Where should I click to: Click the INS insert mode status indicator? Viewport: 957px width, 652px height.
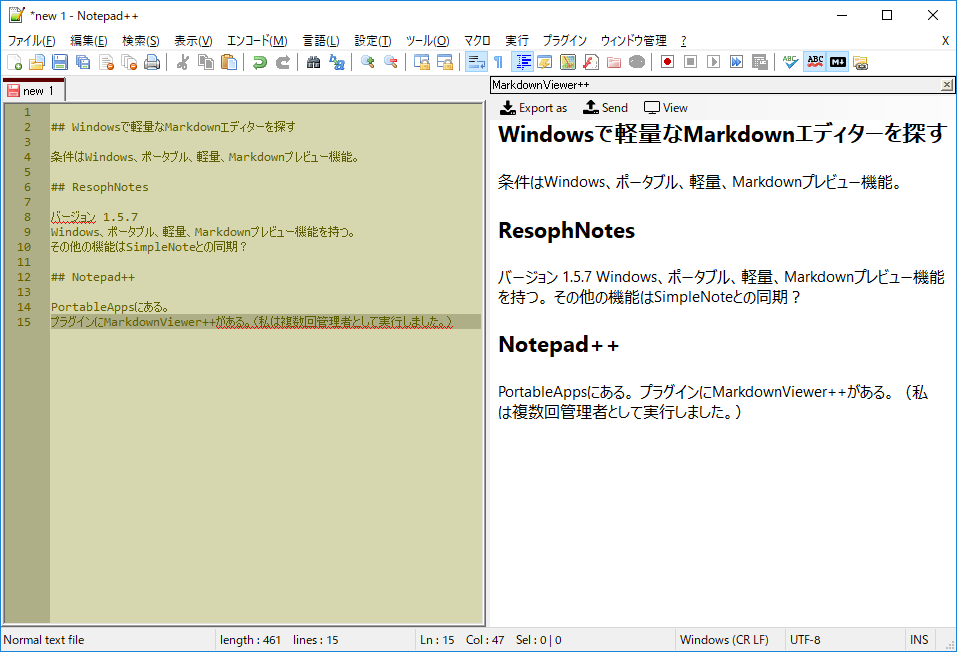(x=919, y=640)
